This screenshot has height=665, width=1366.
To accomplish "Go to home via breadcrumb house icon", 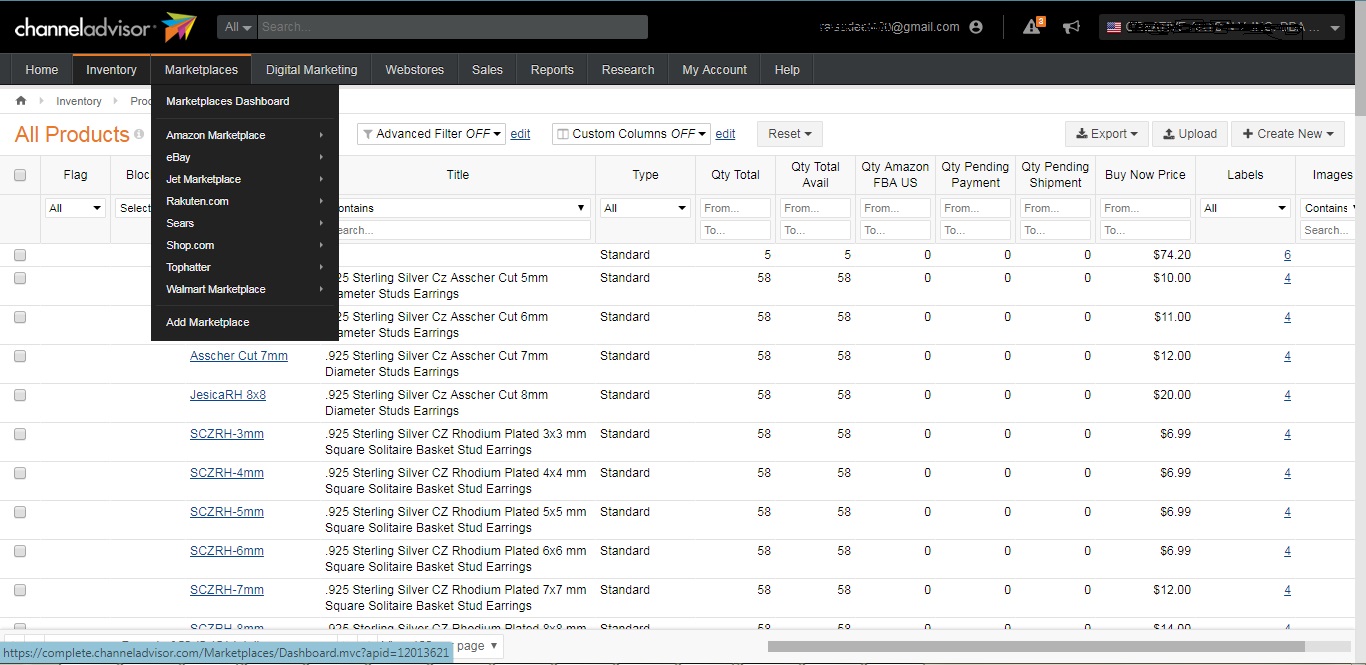I will coord(21,101).
